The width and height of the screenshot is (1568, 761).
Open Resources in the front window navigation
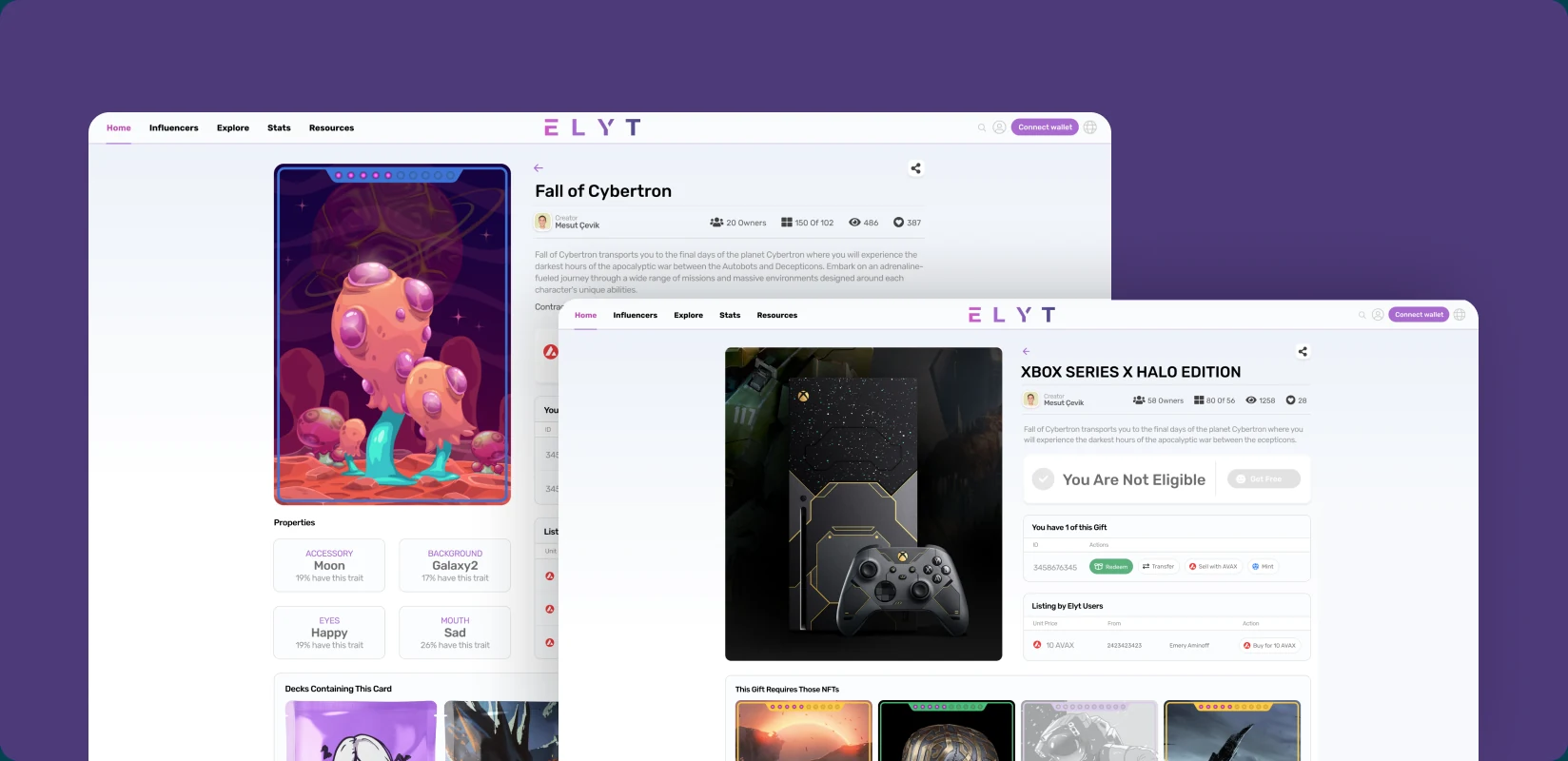pyautogui.click(x=777, y=315)
